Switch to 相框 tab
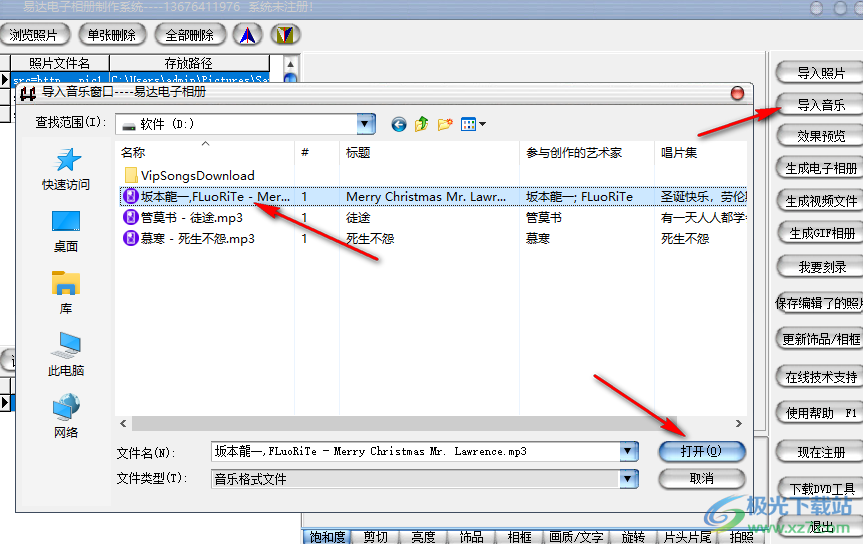The image size is (863, 544). tap(520, 537)
